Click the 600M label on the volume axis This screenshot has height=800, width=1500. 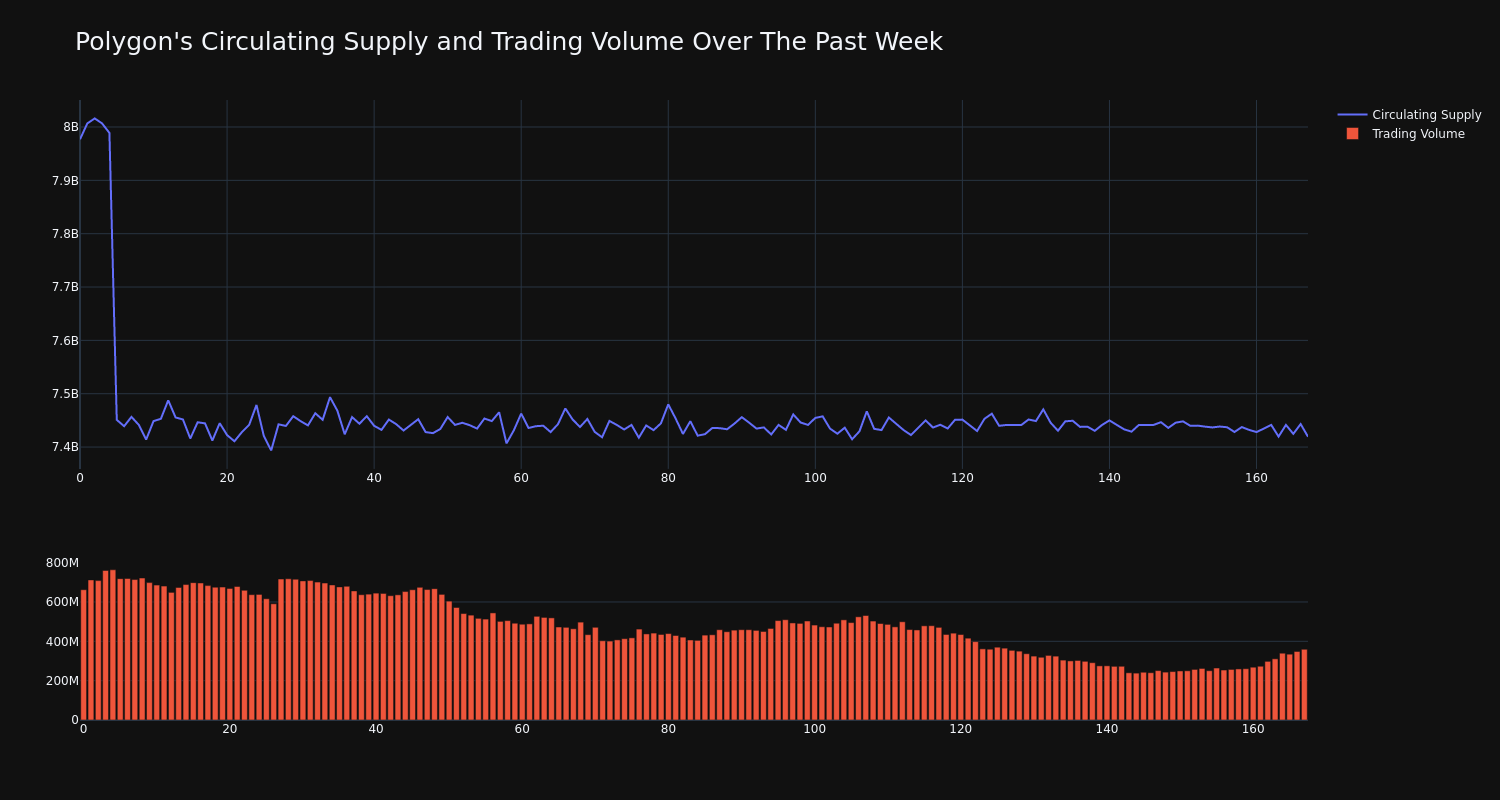click(x=62, y=602)
